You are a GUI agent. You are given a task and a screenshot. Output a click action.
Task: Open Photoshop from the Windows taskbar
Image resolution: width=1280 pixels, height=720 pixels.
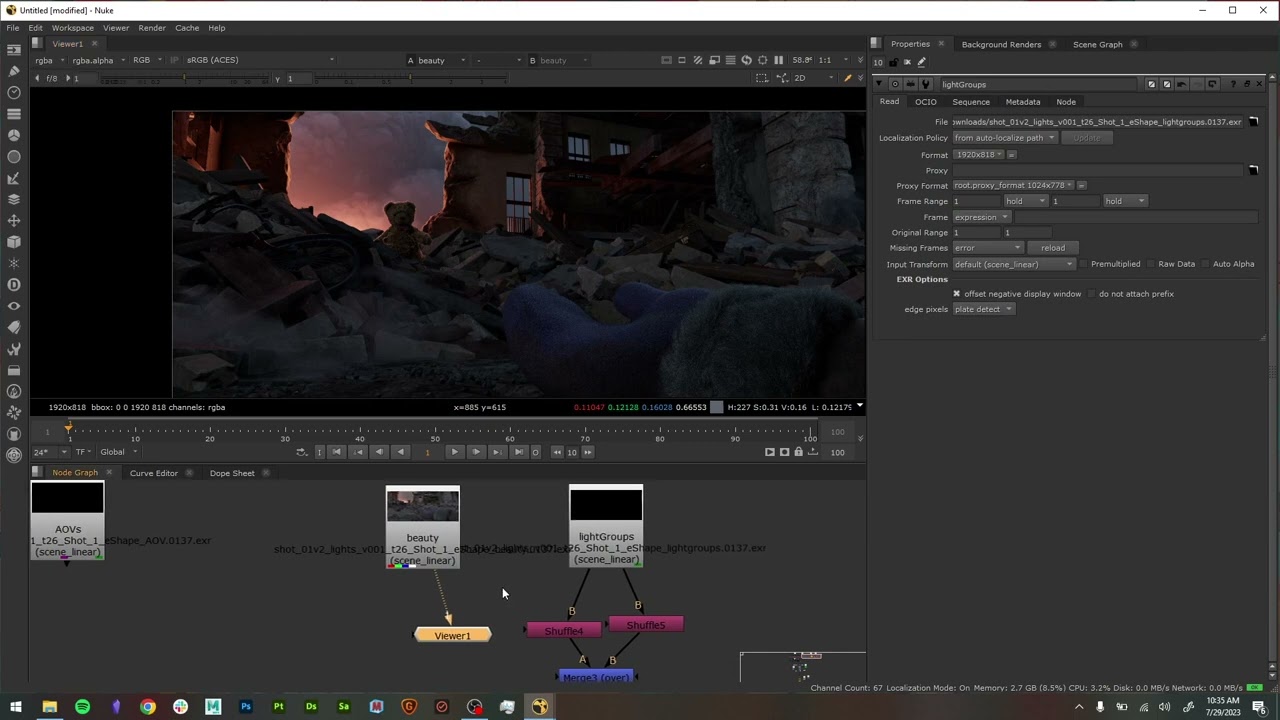coord(246,707)
